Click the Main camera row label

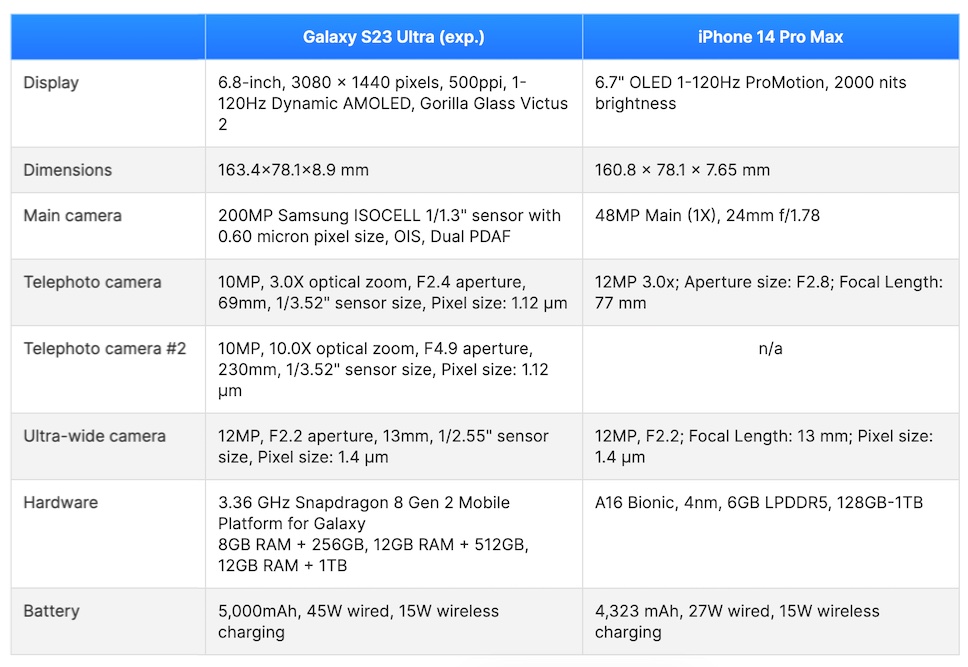[72, 215]
